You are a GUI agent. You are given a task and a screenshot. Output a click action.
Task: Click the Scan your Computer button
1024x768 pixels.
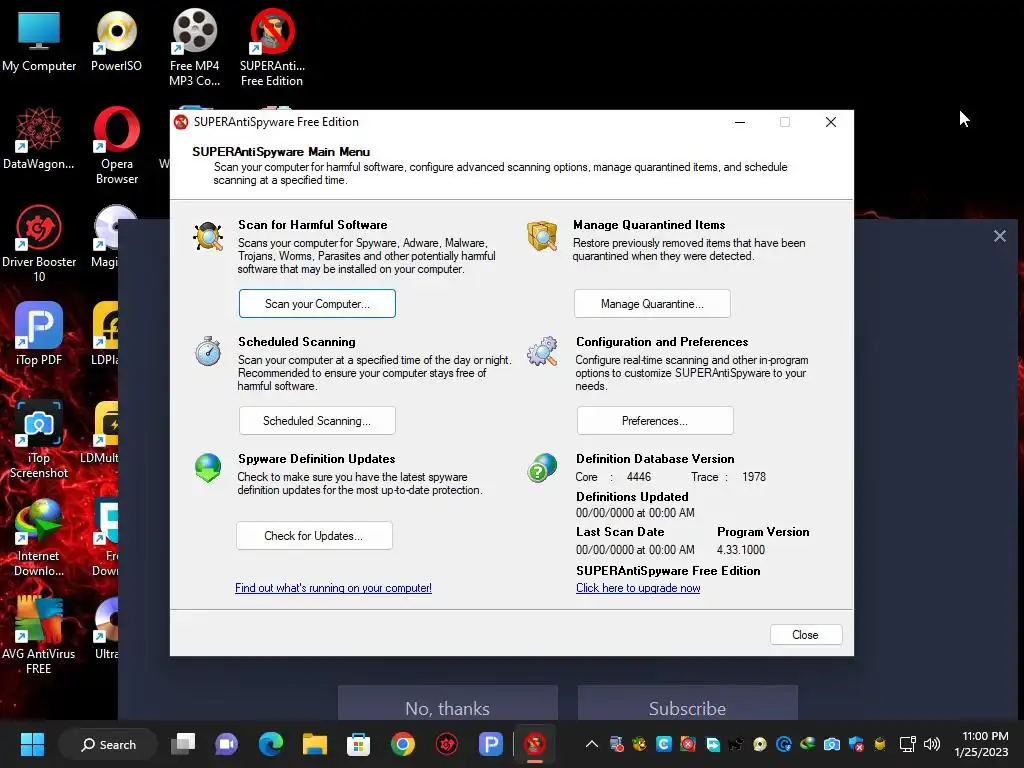coord(317,304)
